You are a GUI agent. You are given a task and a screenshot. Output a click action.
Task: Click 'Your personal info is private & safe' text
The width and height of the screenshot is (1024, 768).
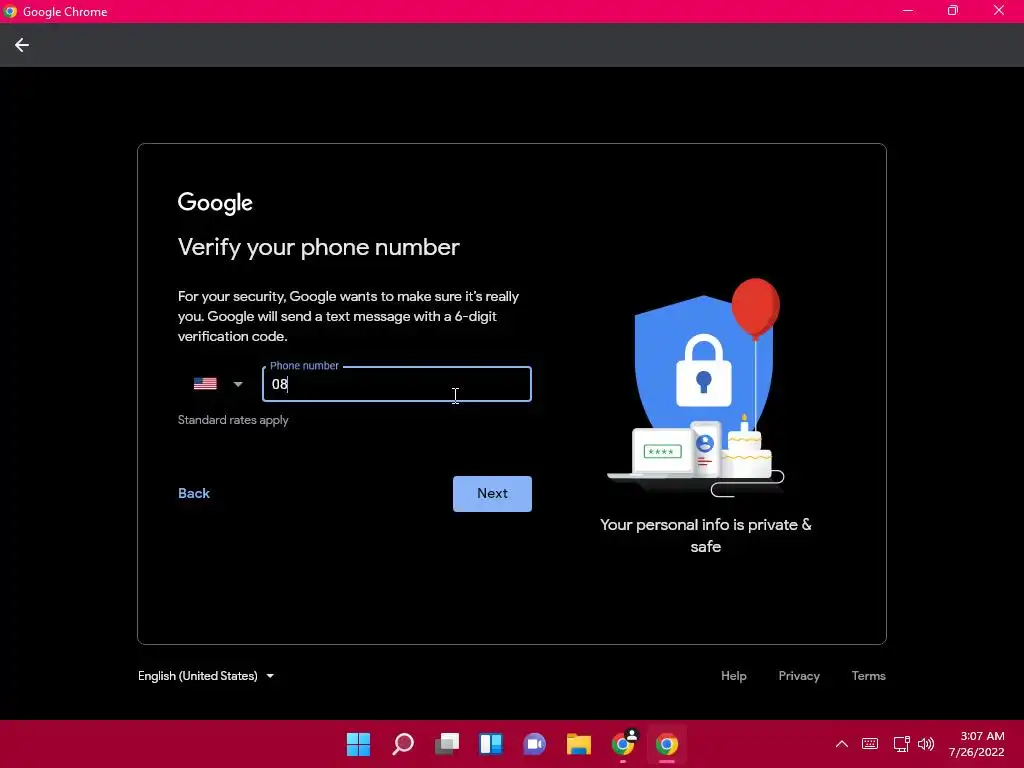[705, 536]
